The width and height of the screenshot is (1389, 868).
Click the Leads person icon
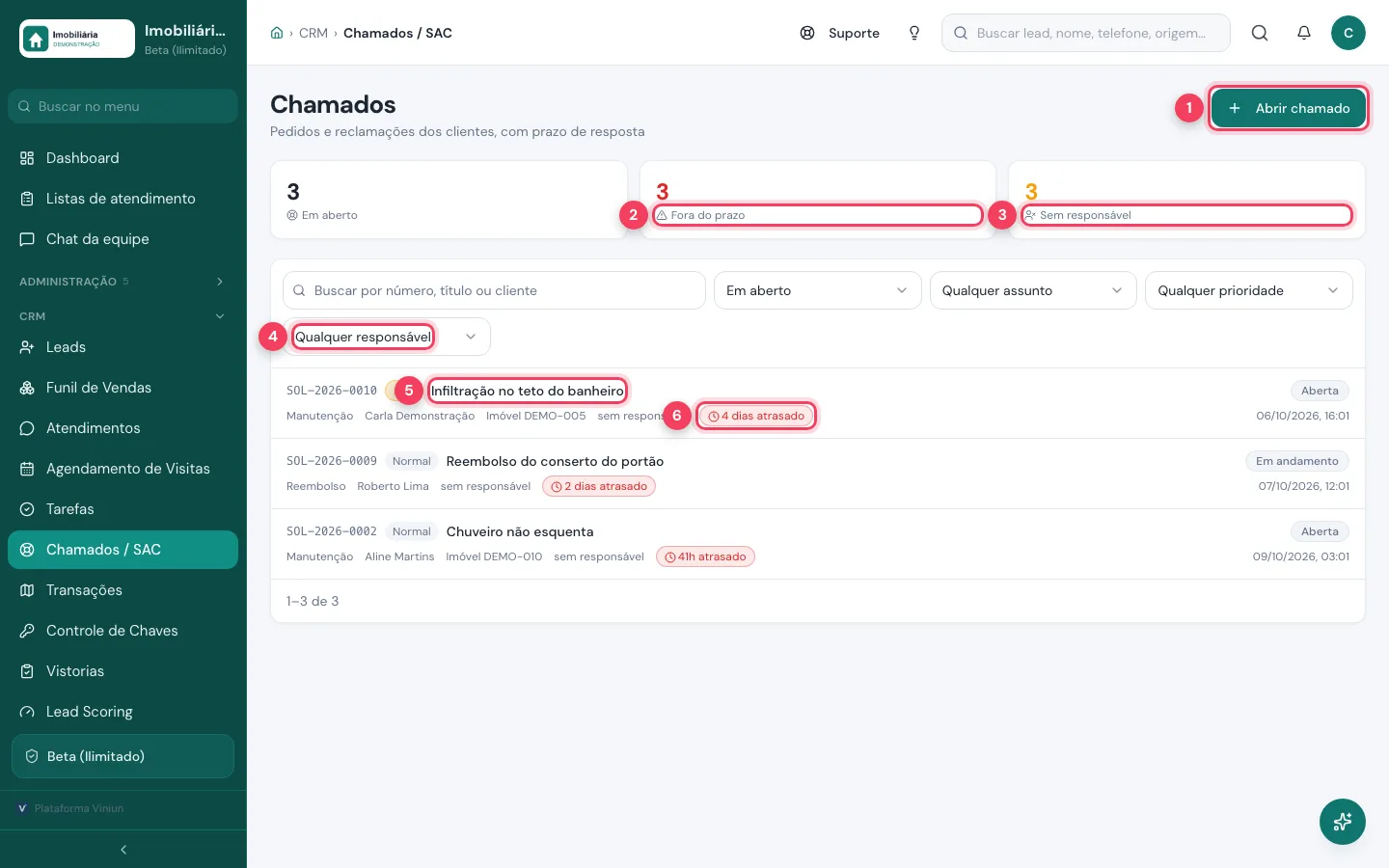point(27,347)
